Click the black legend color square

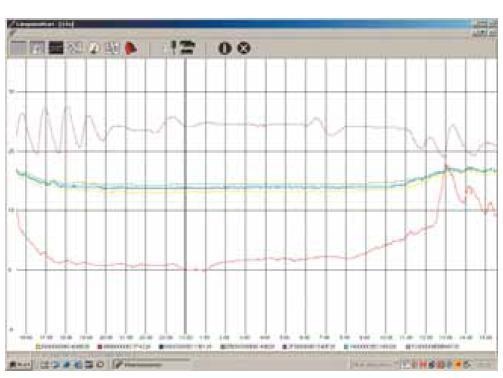pyautogui.click(x=161, y=347)
